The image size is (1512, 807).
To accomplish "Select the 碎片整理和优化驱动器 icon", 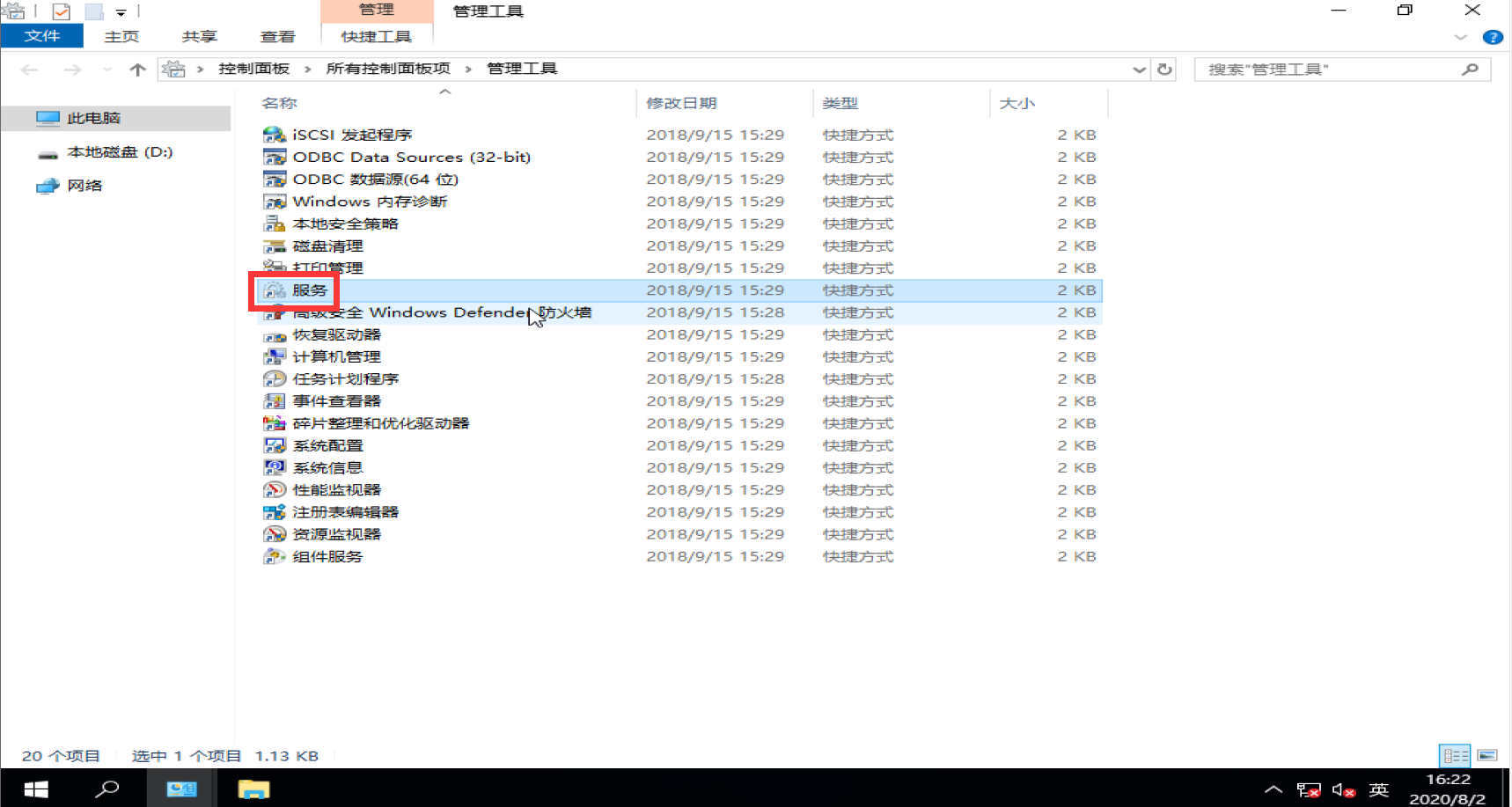I will click(275, 423).
